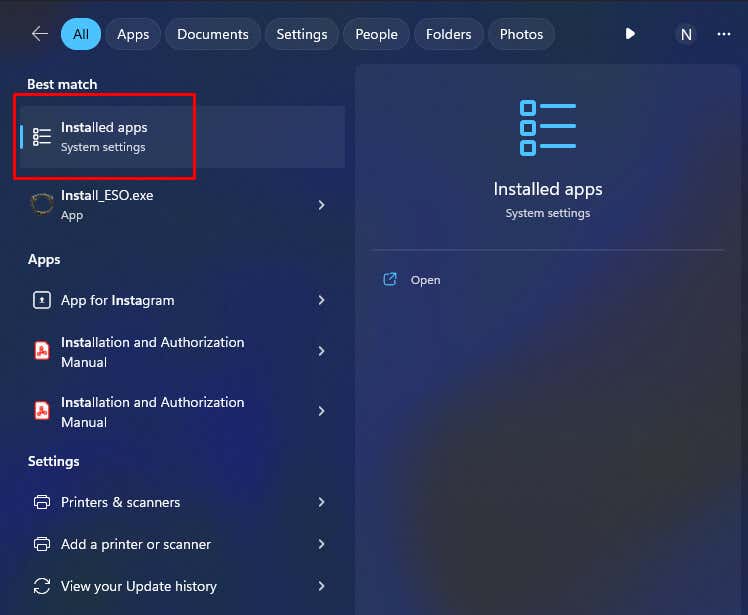Select the Settings filter tab
Viewport: 748px width, 615px height.
[x=302, y=34]
